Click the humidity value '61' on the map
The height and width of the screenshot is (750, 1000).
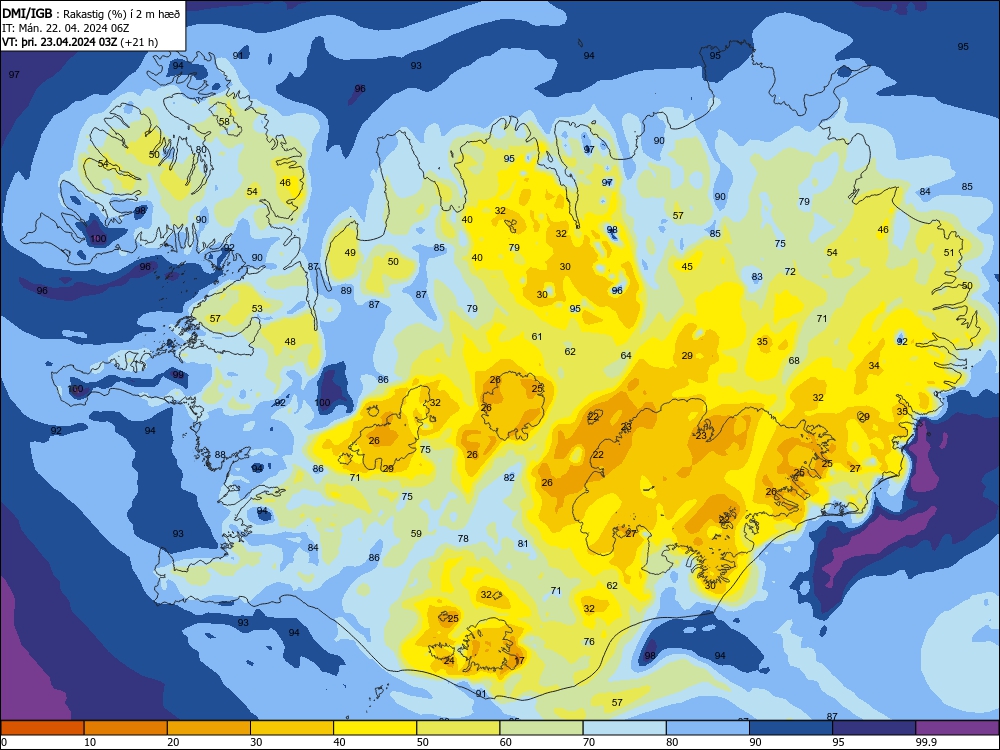coord(537,336)
